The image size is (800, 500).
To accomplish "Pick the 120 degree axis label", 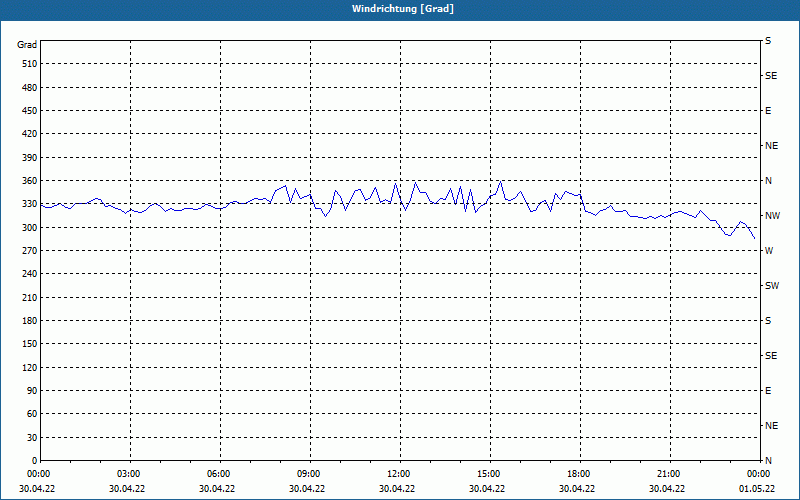I will pos(30,367).
